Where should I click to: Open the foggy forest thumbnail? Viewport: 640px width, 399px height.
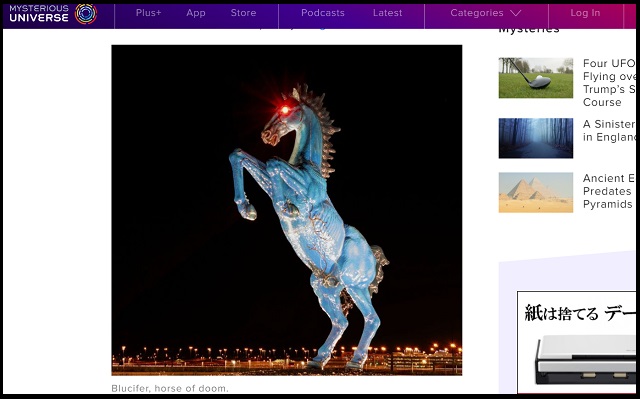(536, 138)
